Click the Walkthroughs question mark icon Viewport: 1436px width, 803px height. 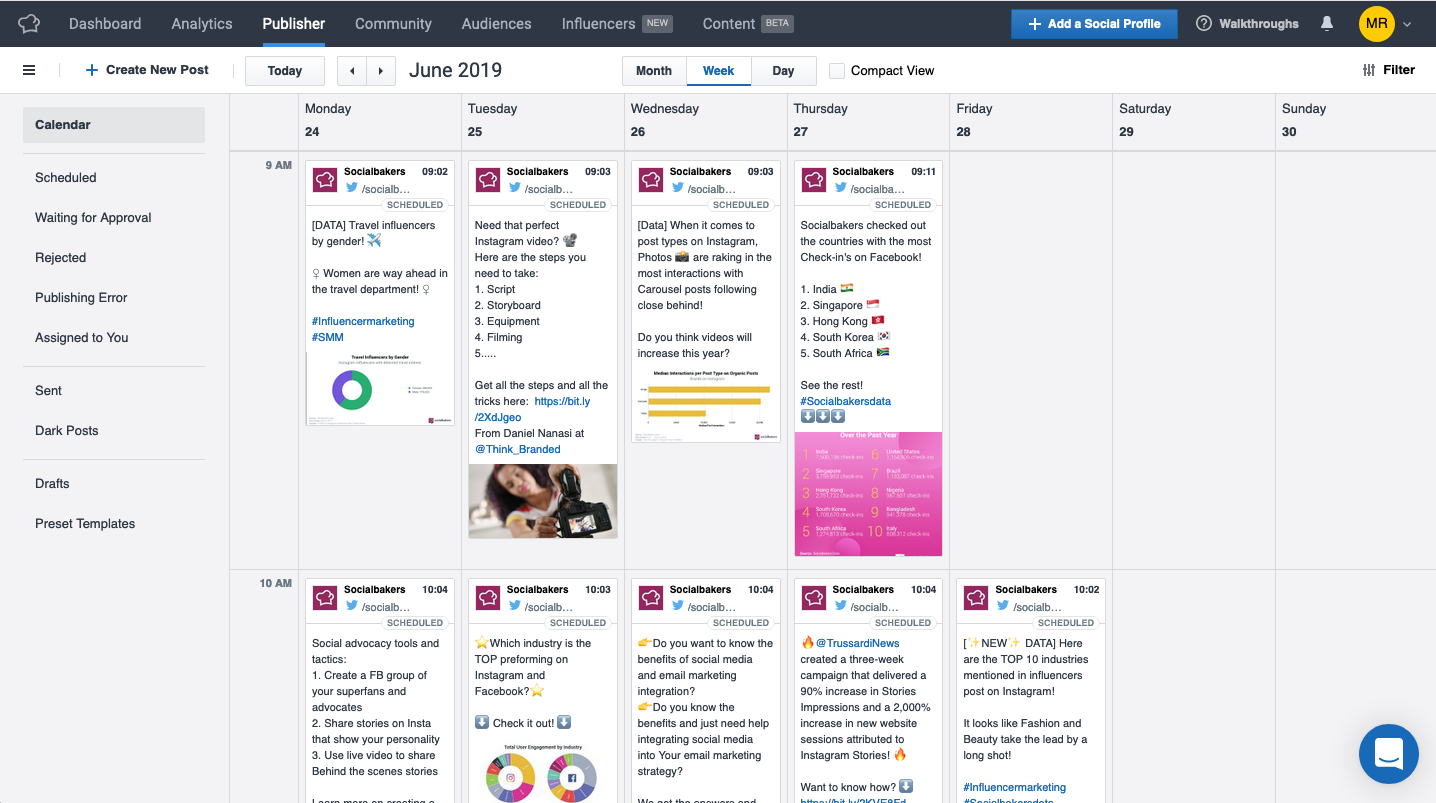pyautogui.click(x=1204, y=23)
